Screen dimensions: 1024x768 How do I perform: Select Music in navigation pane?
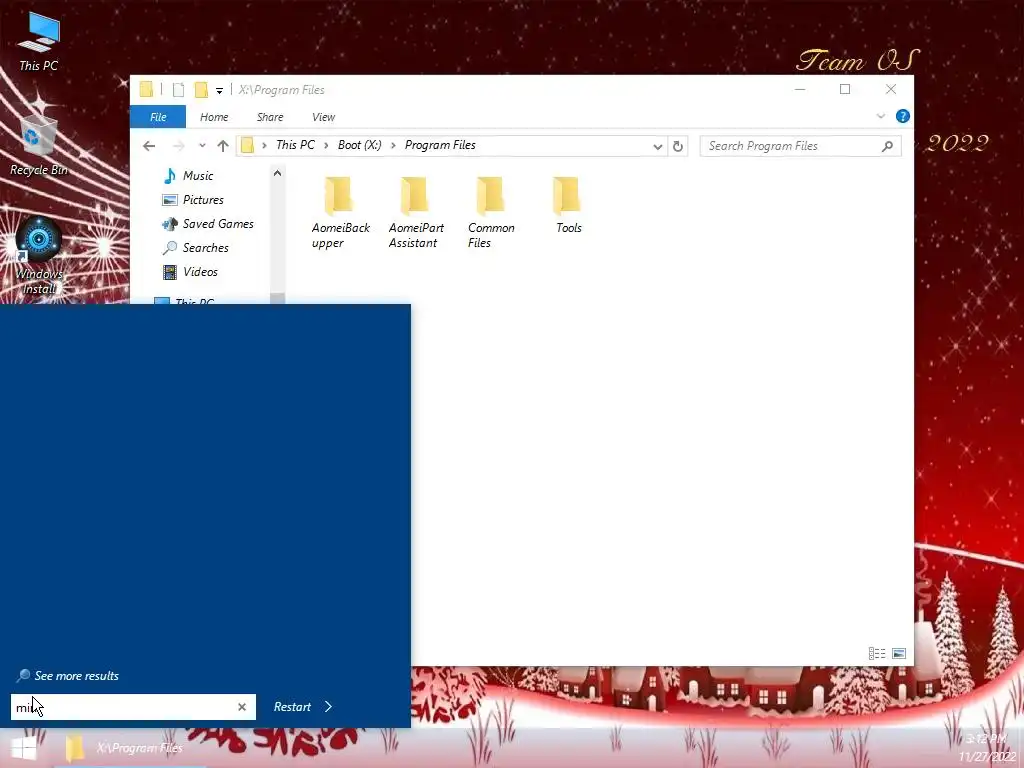click(198, 176)
